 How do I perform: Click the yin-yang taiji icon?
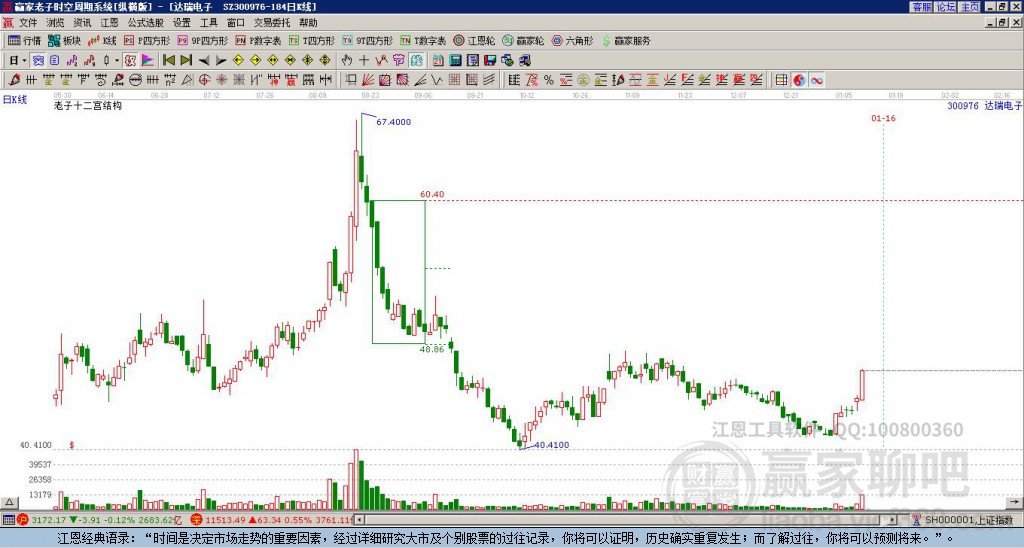coord(799,80)
